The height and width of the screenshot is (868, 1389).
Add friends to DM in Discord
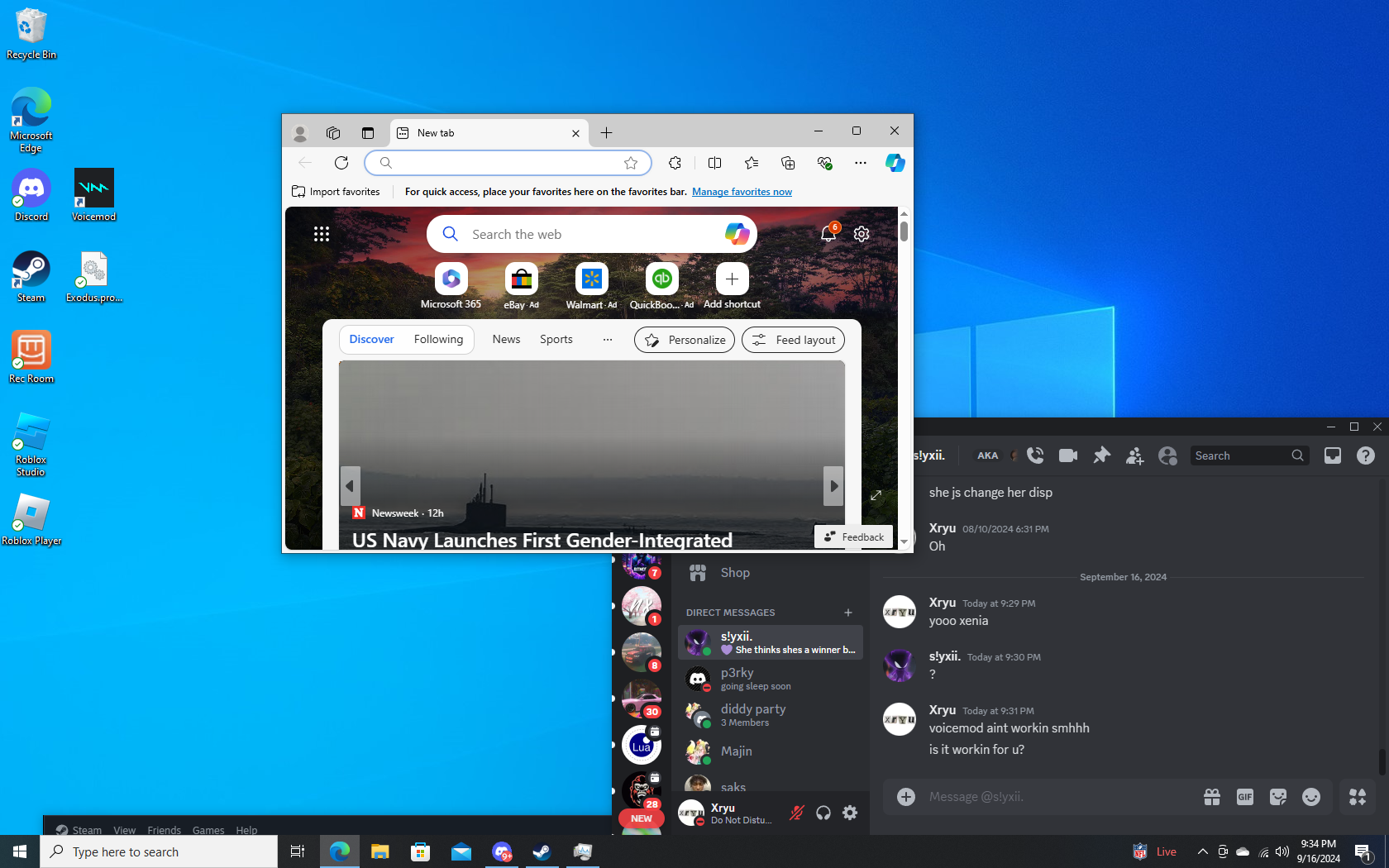coord(1134,455)
